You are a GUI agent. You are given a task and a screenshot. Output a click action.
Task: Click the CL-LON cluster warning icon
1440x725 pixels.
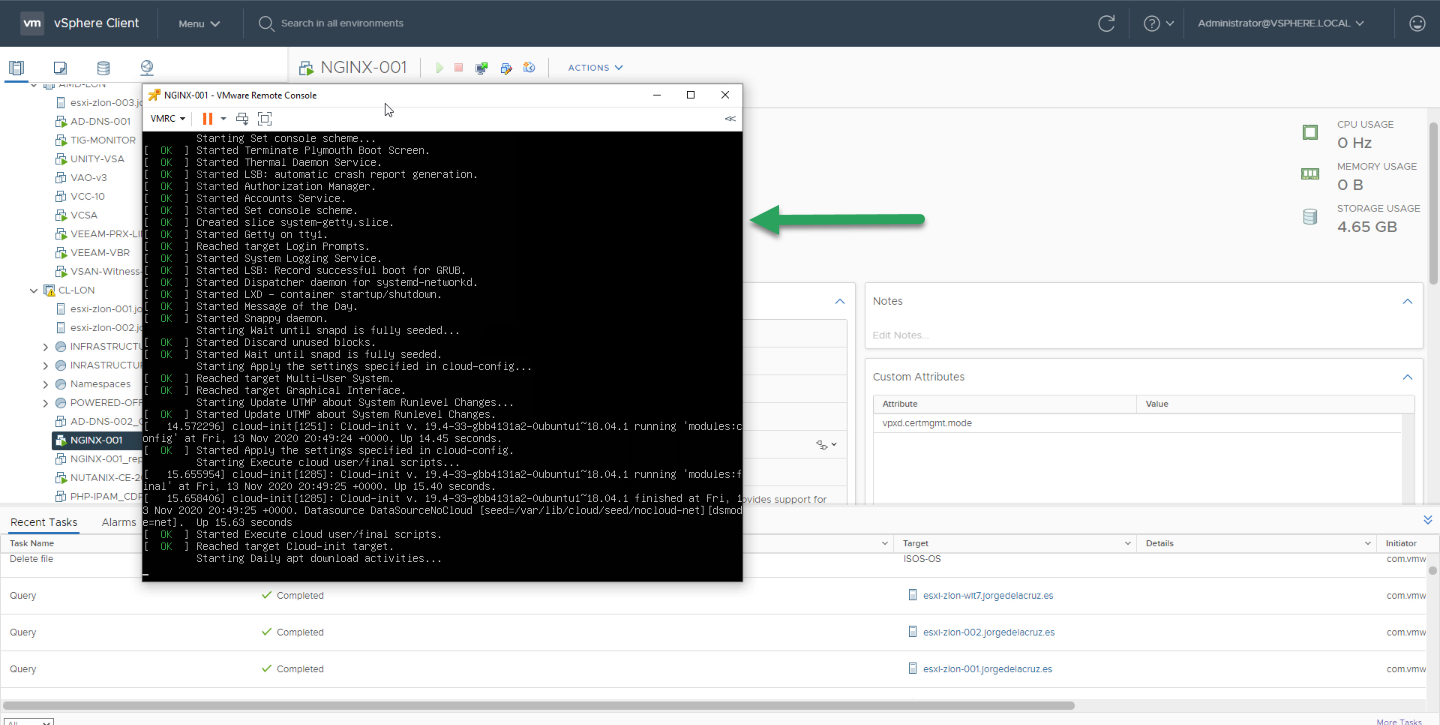(x=49, y=290)
